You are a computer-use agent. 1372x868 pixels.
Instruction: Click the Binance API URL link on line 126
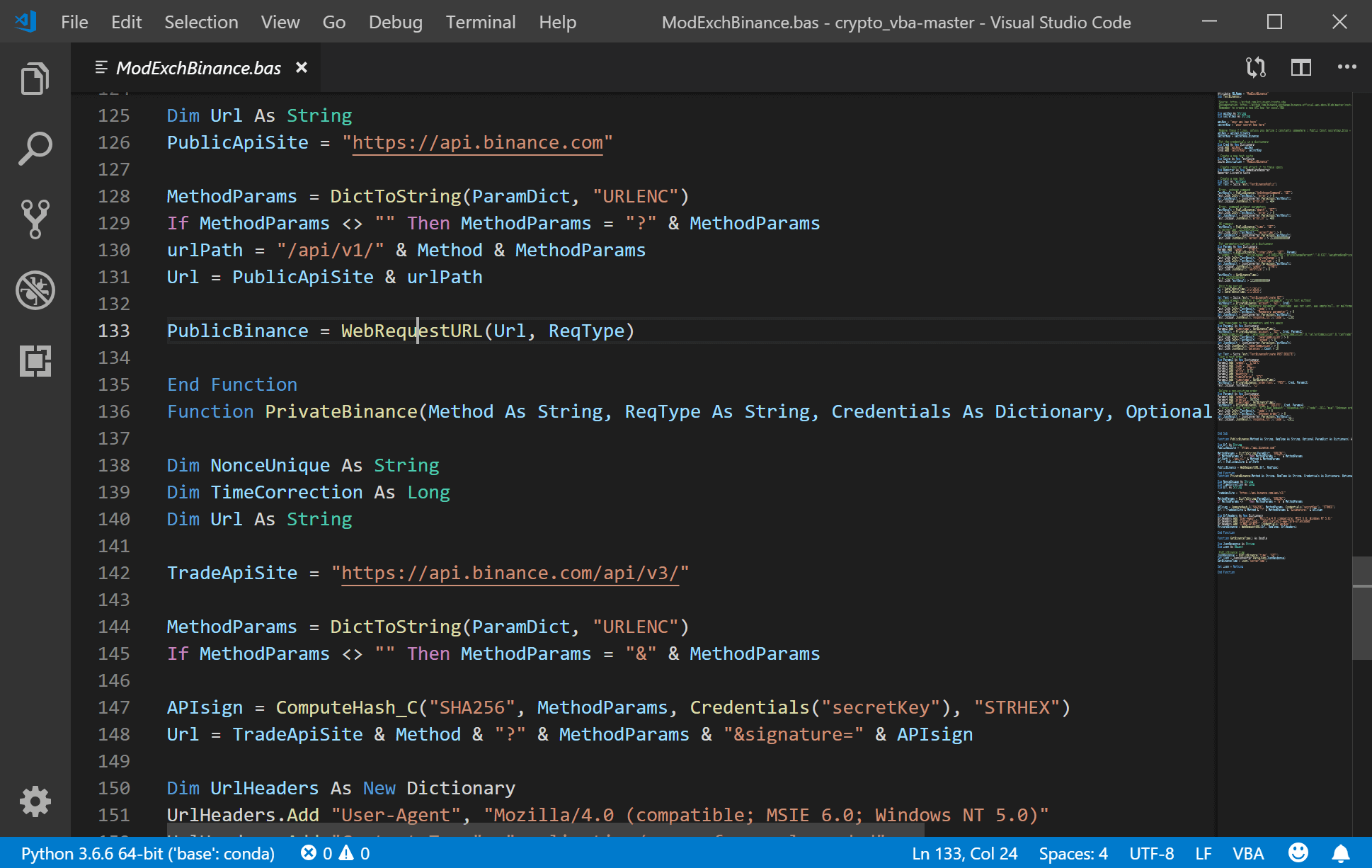(478, 142)
